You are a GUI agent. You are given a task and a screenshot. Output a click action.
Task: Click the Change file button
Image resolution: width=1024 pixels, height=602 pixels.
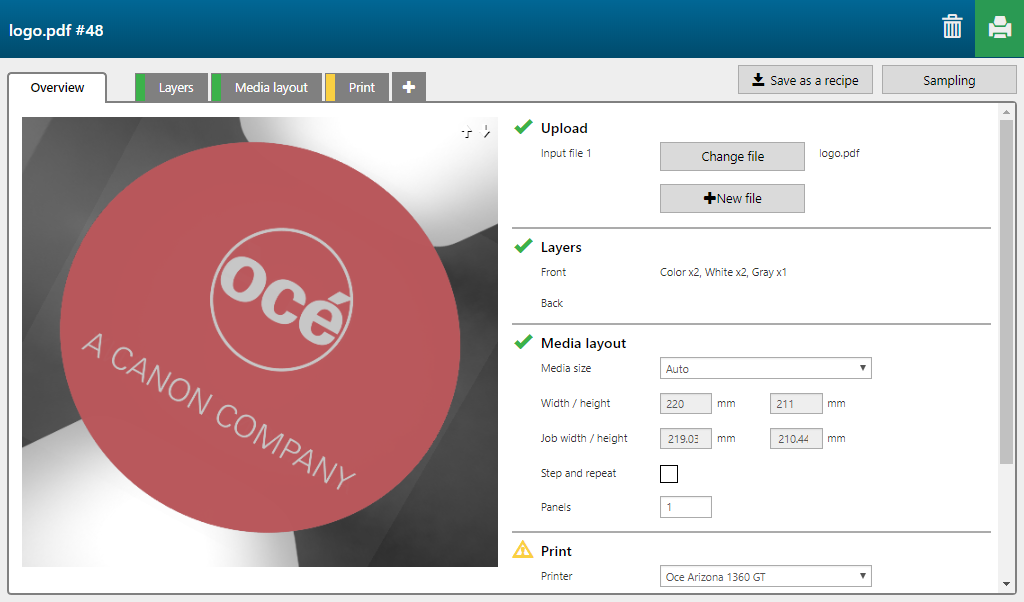(732, 157)
